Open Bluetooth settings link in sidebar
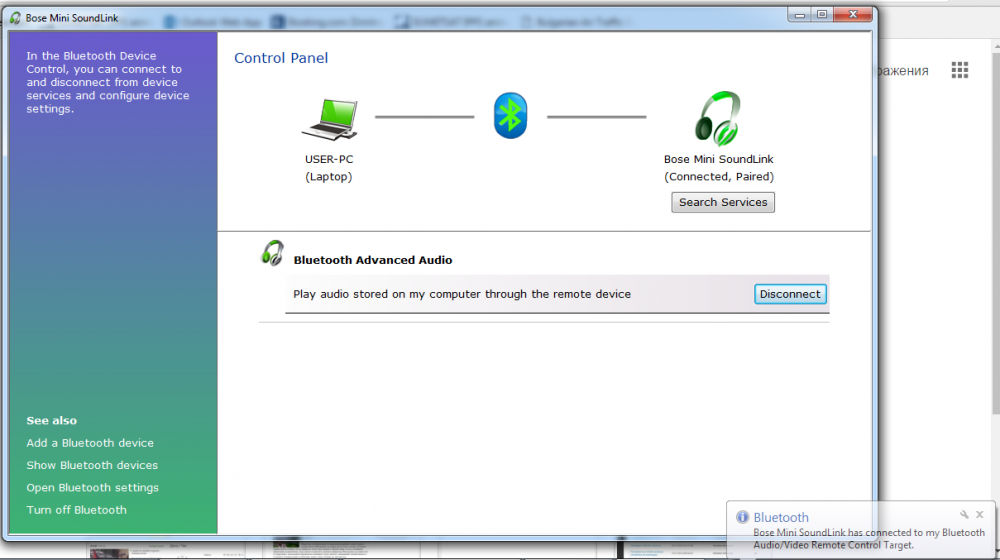This screenshot has width=1000, height=560. click(92, 487)
